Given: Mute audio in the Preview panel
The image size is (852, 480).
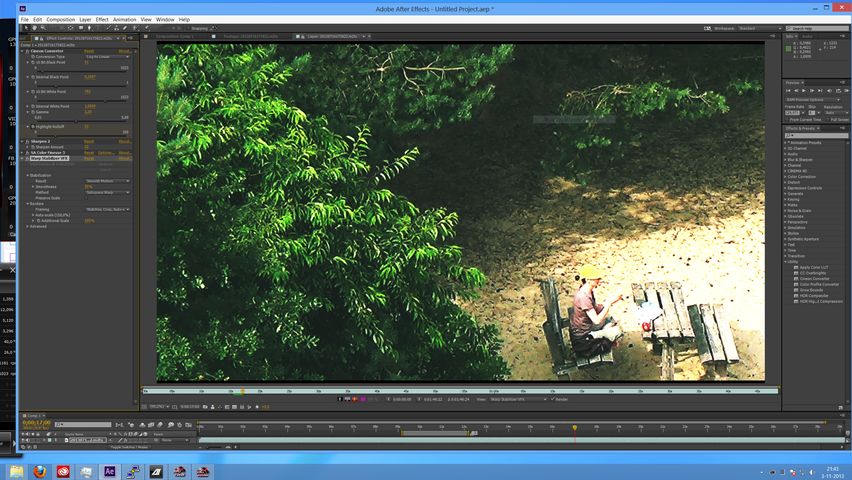Looking at the screenshot, I should [x=829, y=91].
